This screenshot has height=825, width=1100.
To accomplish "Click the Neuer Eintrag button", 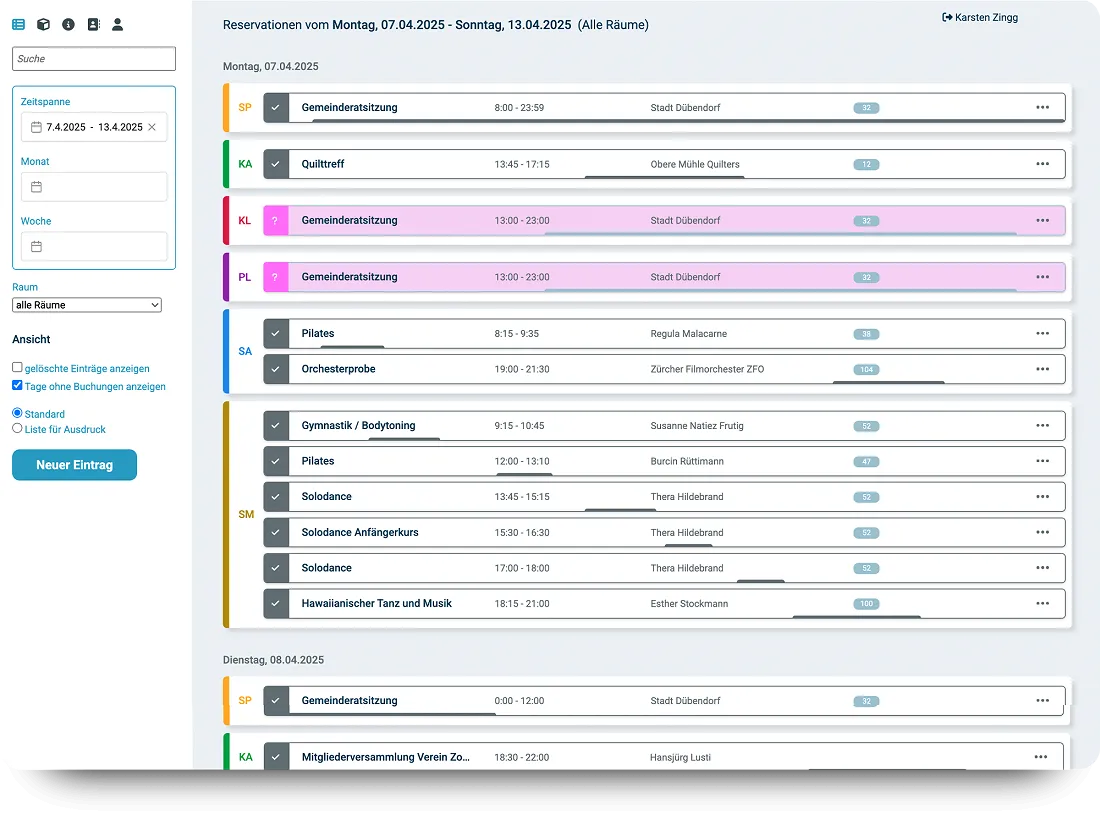I will click(x=74, y=465).
